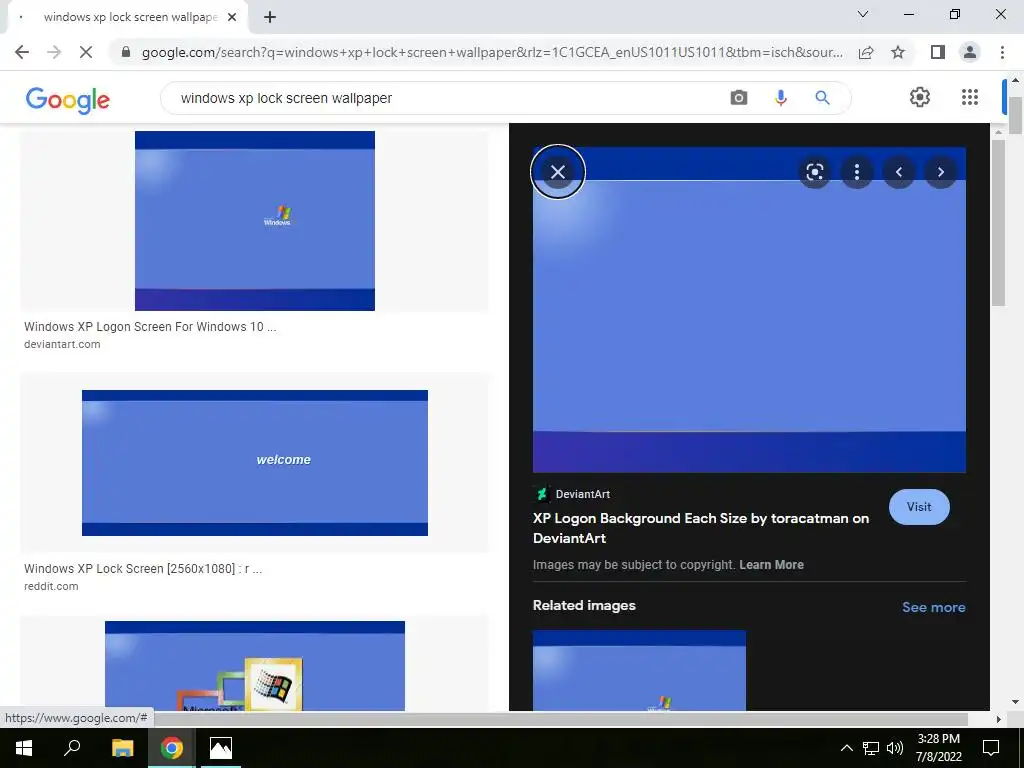1024x768 pixels.
Task: Go to Google logo home
Action: (67, 99)
